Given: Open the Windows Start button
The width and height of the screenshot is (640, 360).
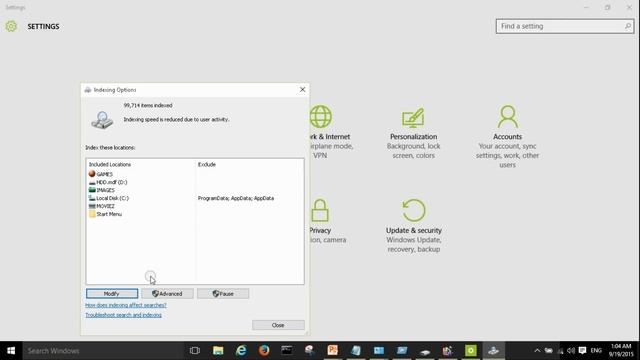Looking at the screenshot, I should coord(11,351).
